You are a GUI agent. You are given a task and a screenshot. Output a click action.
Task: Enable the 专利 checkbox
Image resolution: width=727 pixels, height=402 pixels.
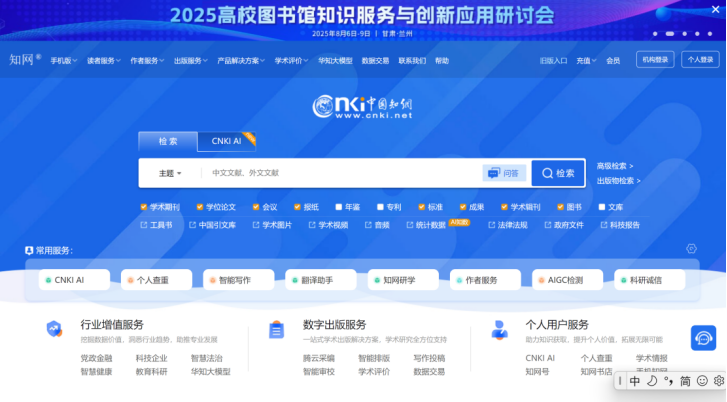point(380,207)
